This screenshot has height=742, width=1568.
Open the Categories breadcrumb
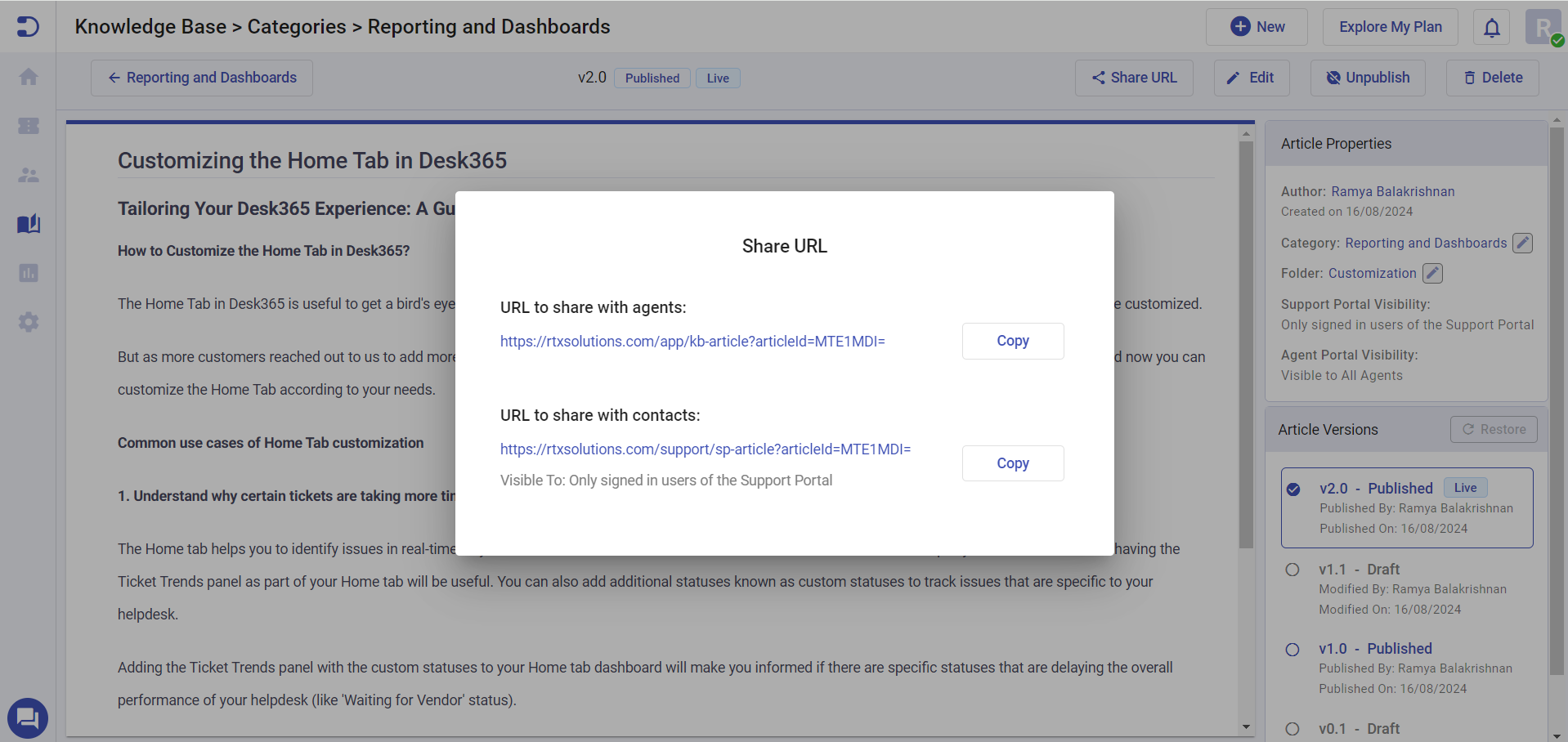click(x=297, y=26)
